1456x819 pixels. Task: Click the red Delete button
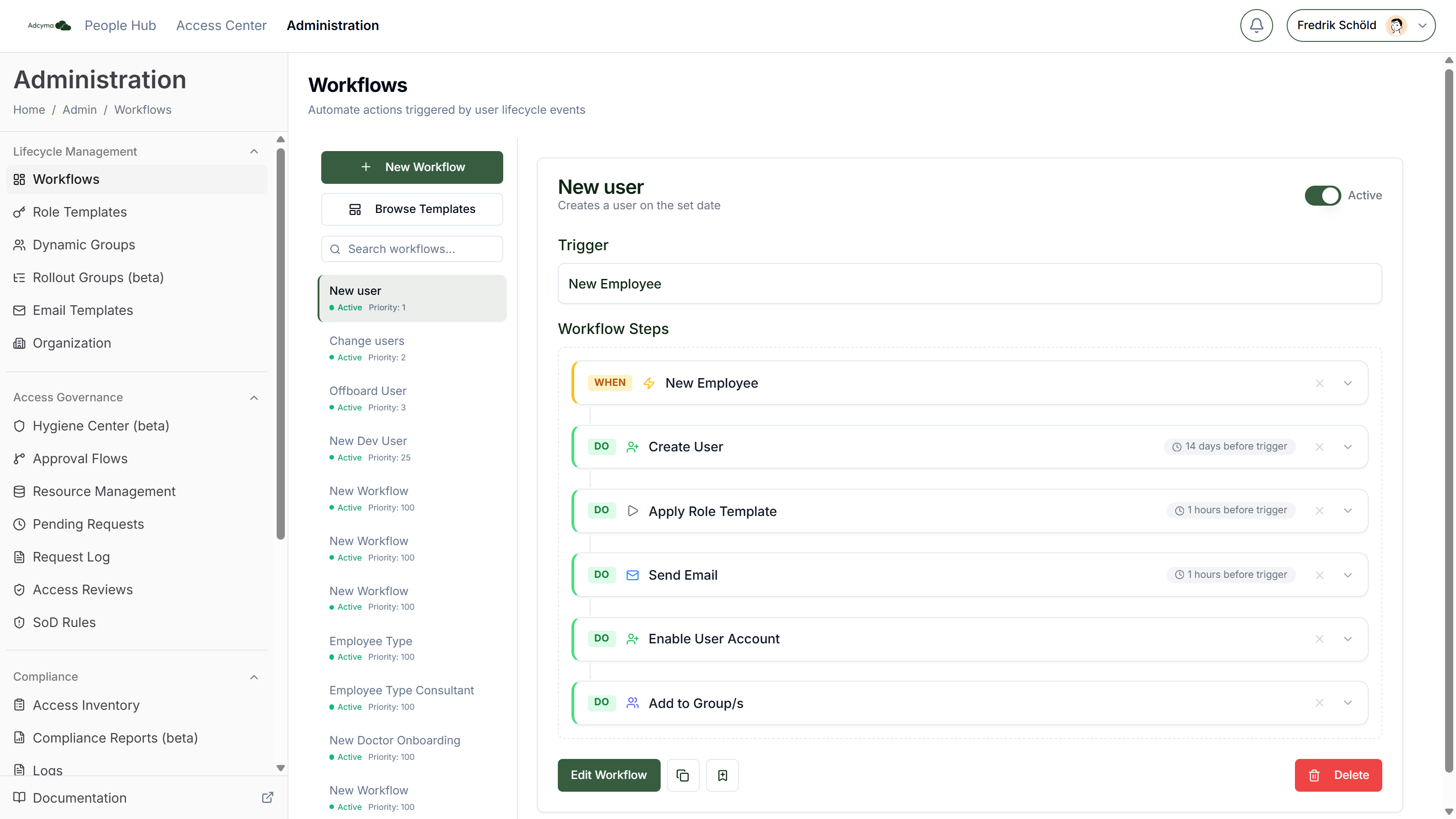[x=1338, y=775]
